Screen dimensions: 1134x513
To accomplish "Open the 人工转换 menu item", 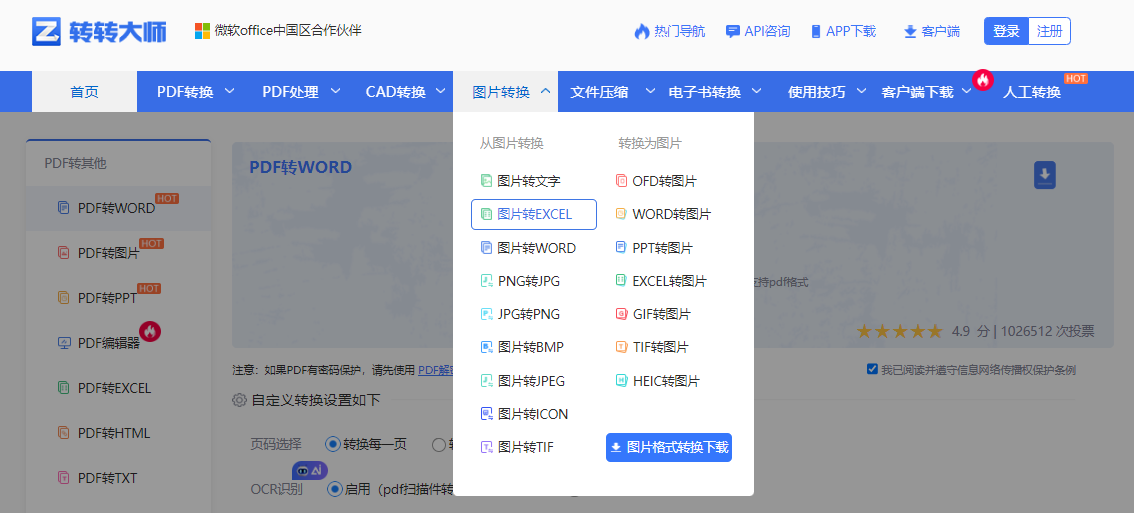I will [x=1031, y=92].
